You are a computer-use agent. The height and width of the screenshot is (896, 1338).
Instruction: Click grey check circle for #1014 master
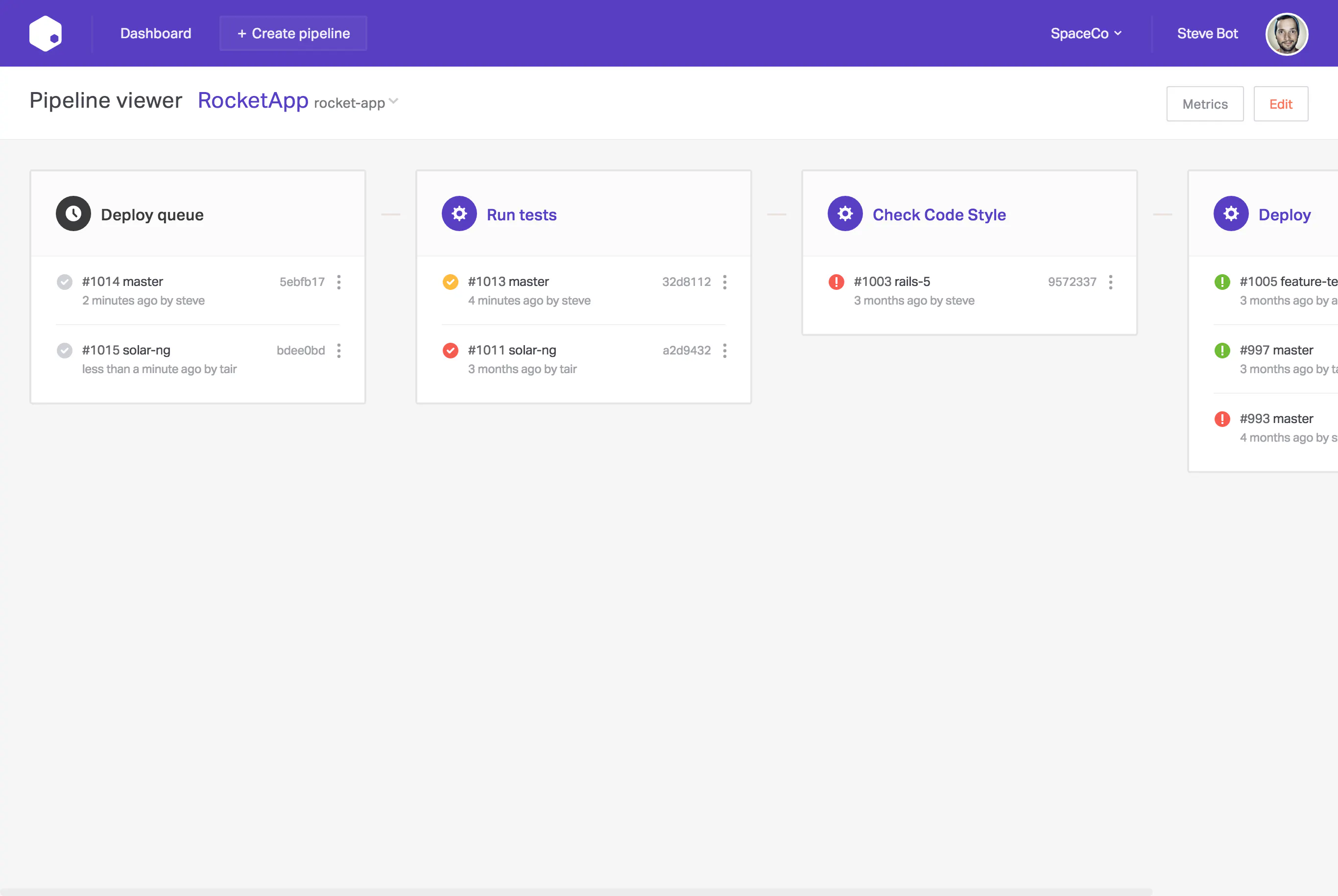(65, 282)
